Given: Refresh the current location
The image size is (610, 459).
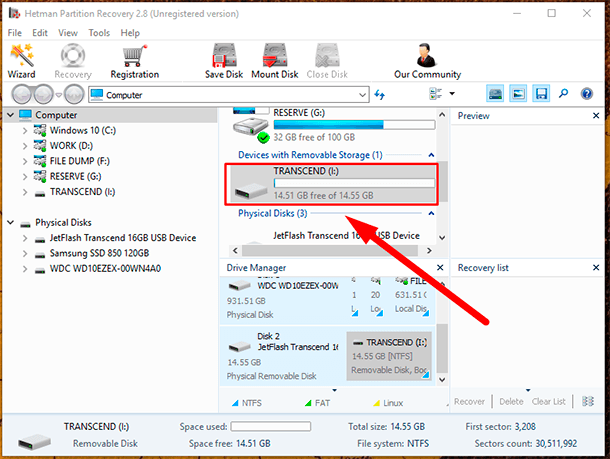Looking at the screenshot, I should [380, 95].
